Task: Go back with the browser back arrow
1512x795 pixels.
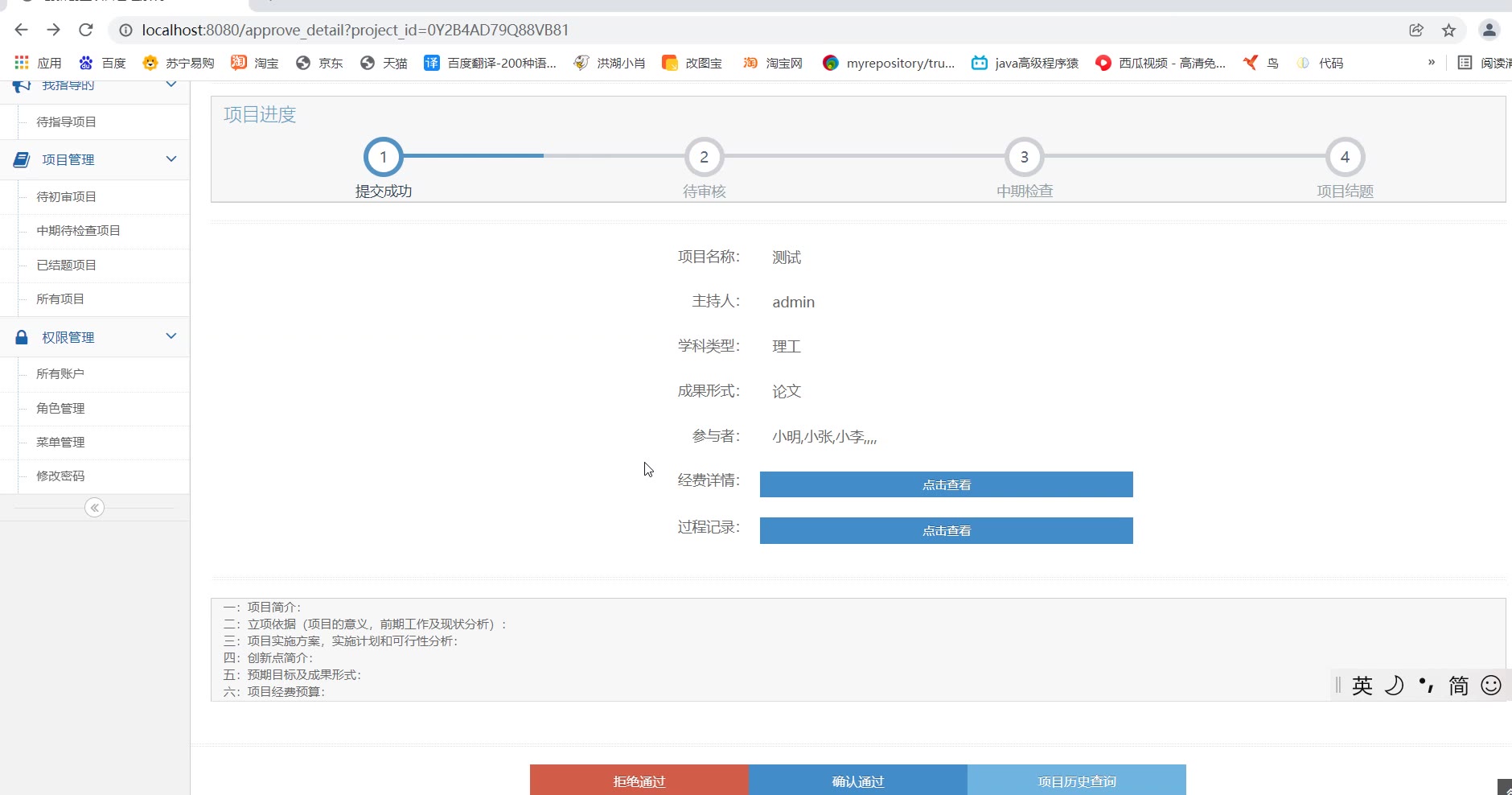Action: click(x=22, y=30)
